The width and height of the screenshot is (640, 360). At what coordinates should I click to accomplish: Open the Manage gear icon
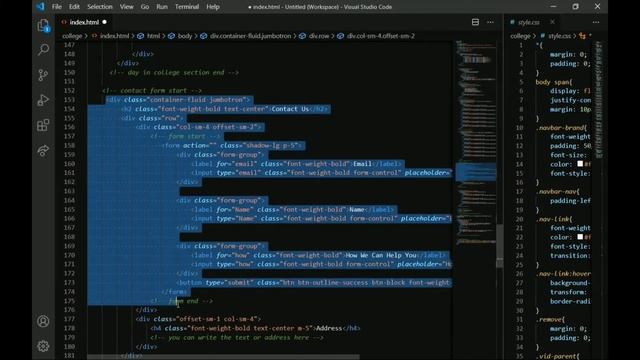[43, 346]
